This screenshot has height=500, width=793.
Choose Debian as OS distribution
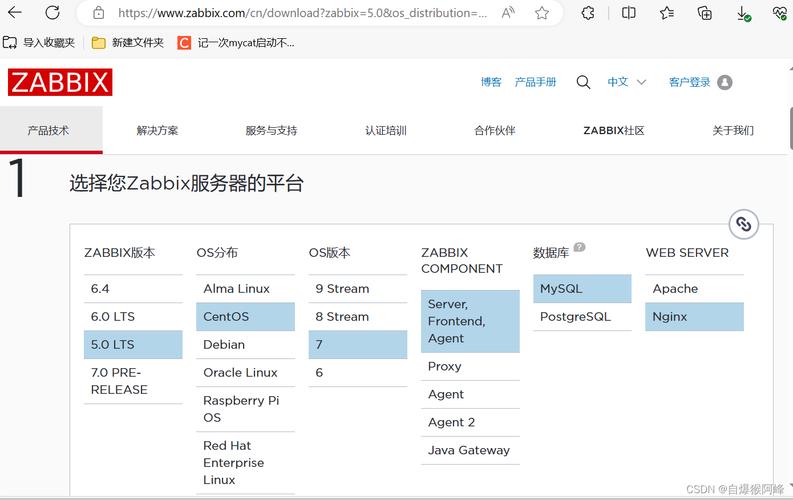click(x=245, y=344)
